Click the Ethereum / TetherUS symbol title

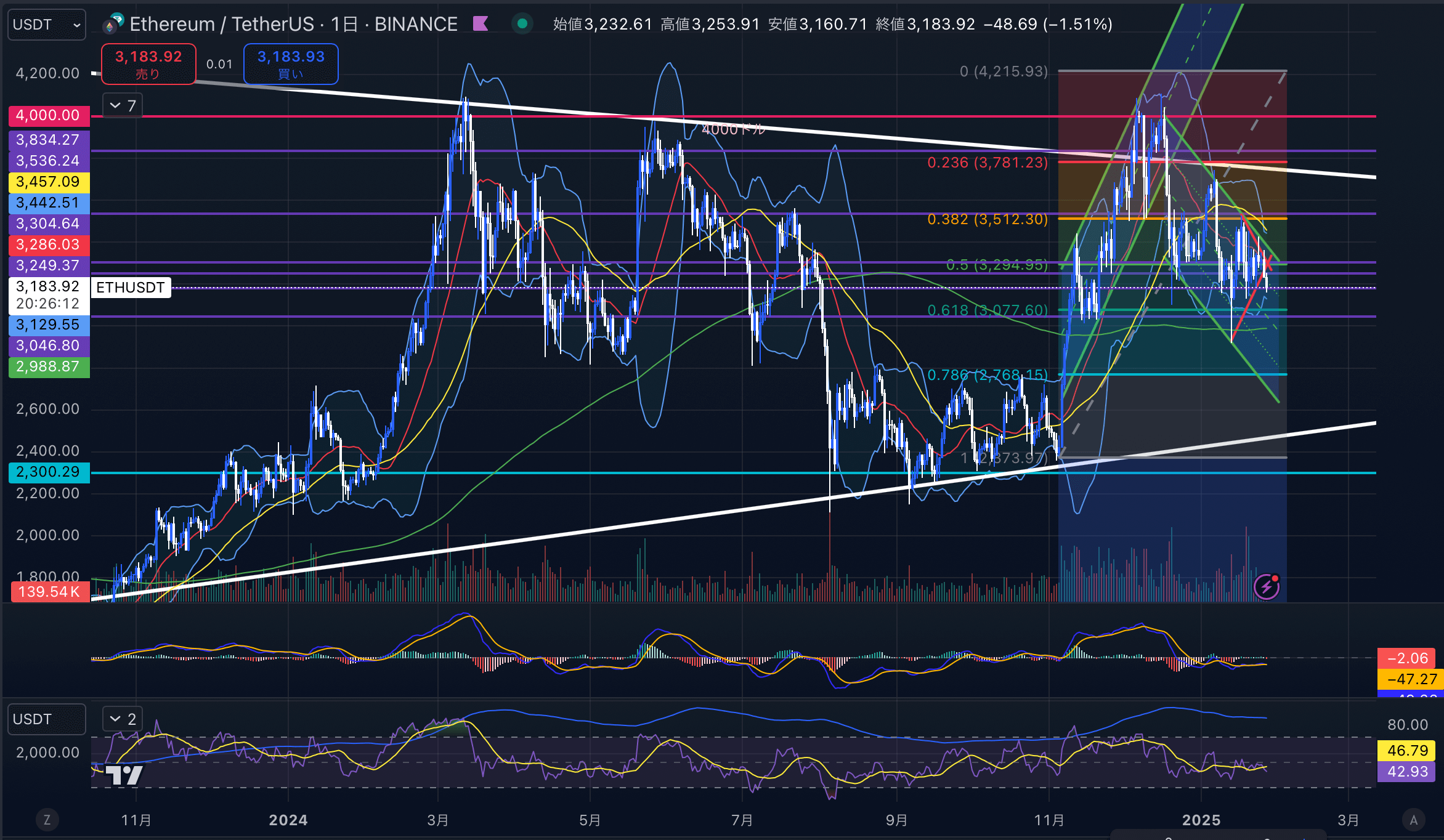(293, 24)
